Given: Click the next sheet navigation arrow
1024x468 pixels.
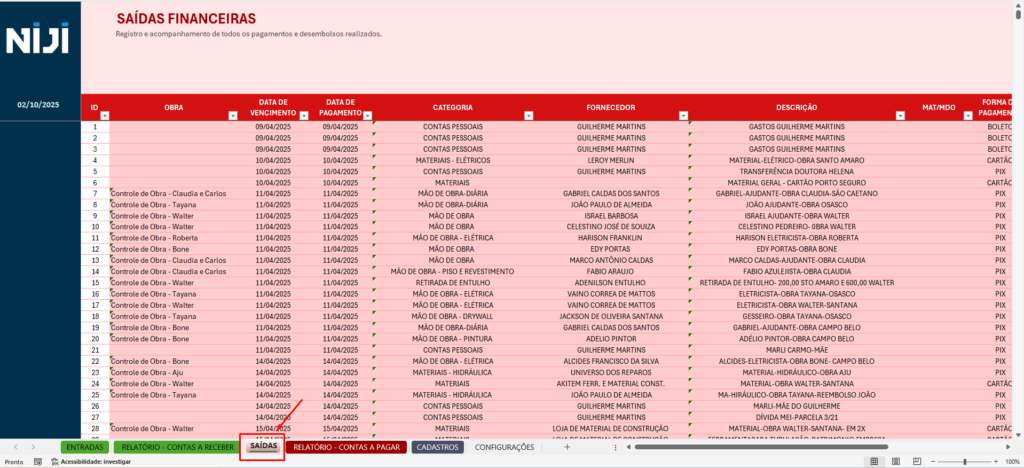Looking at the screenshot, I should (x=33, y=447).
